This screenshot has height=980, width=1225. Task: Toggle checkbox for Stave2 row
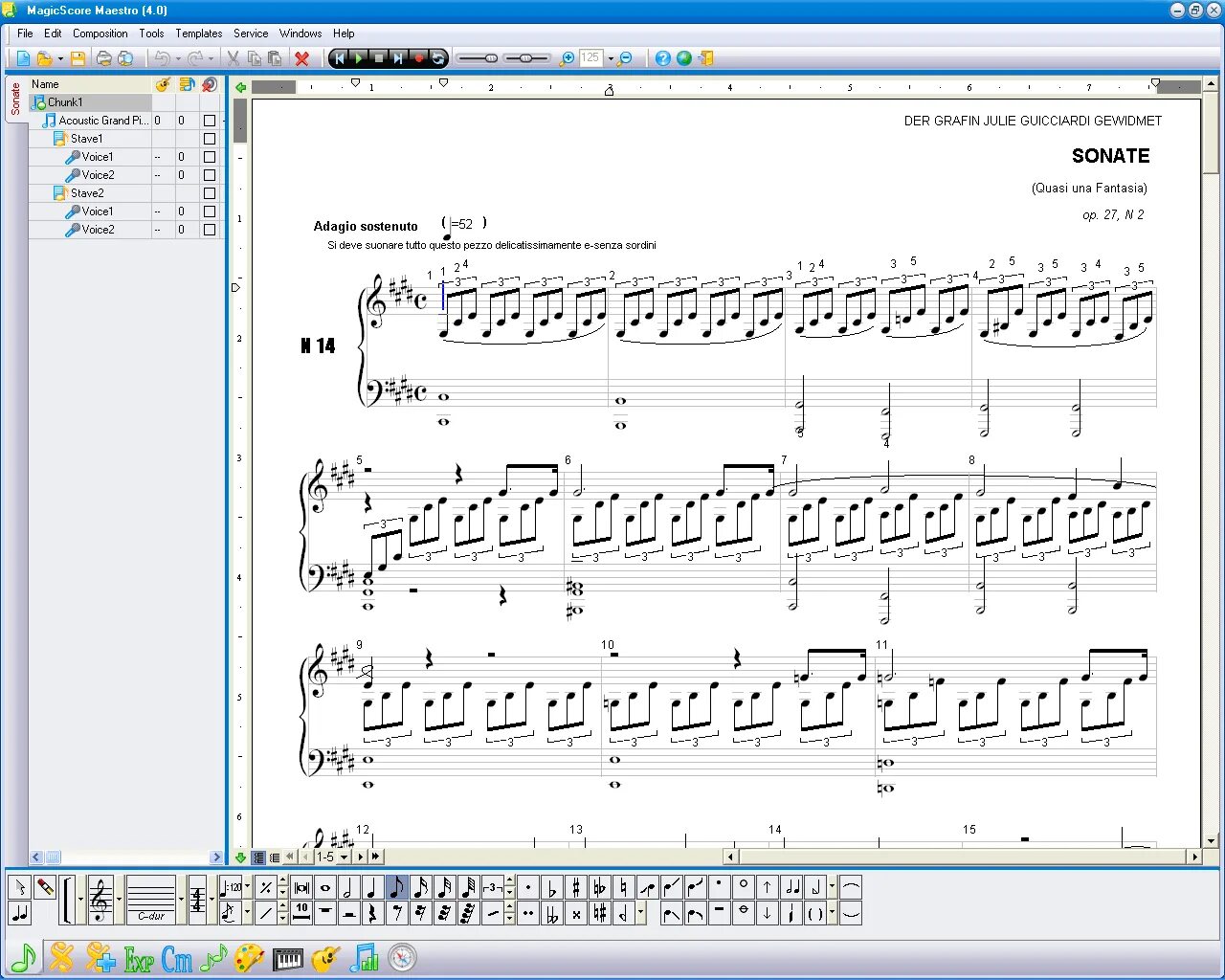point(210,193)
